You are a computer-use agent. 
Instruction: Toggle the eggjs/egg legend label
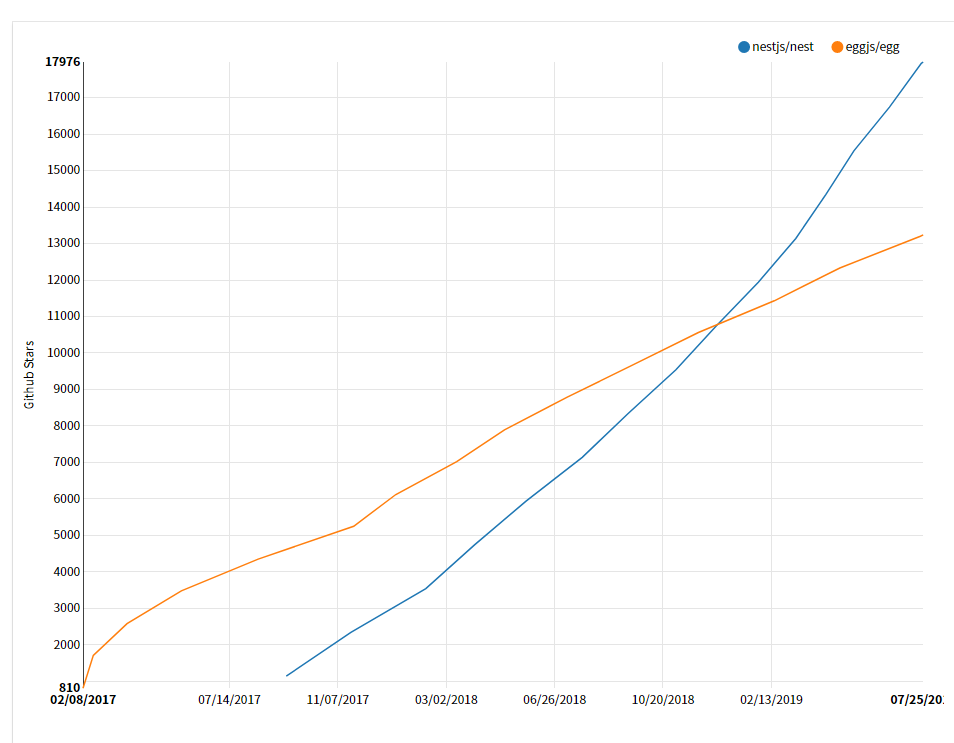tap(872, 47)
